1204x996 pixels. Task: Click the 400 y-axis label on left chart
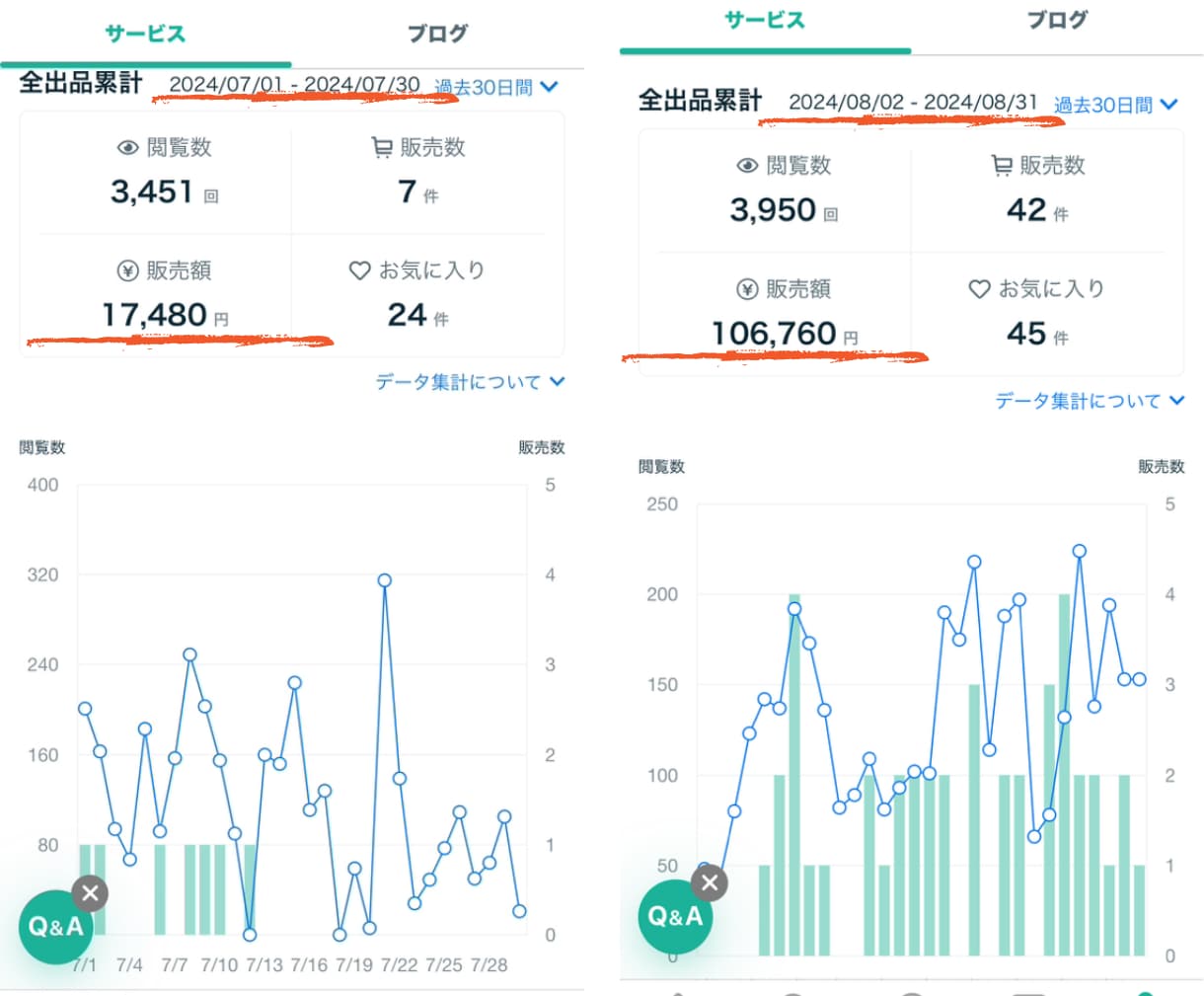pos(42,485)
